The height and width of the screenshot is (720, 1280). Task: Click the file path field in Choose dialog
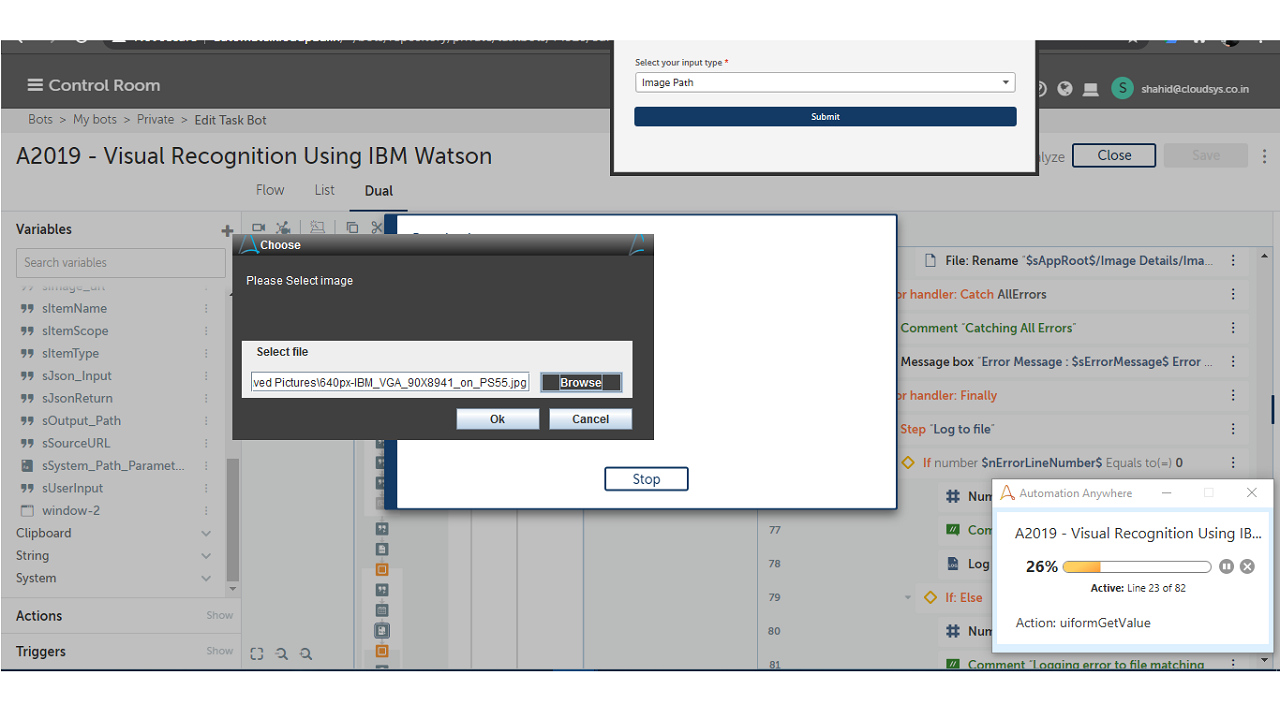click(390, 383)
